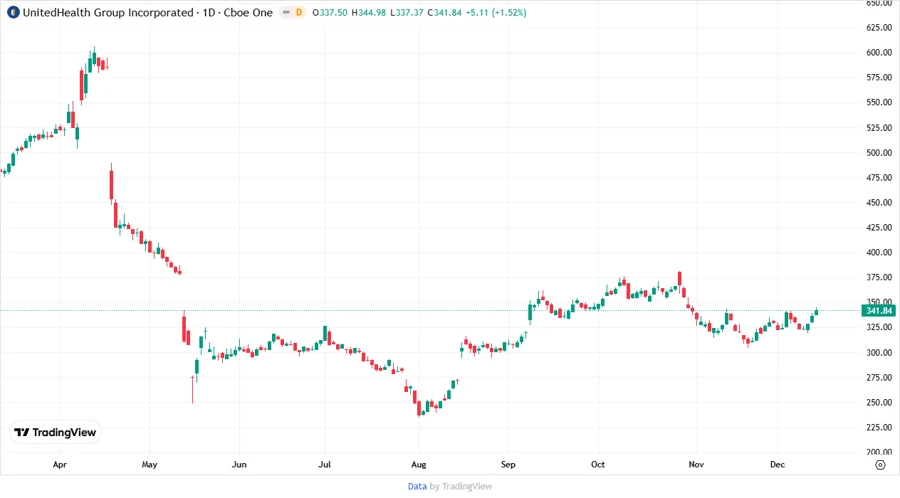Click the 400.00 price axis label
This screenshot has width=900, height=498.
click(x=879, y=252)
